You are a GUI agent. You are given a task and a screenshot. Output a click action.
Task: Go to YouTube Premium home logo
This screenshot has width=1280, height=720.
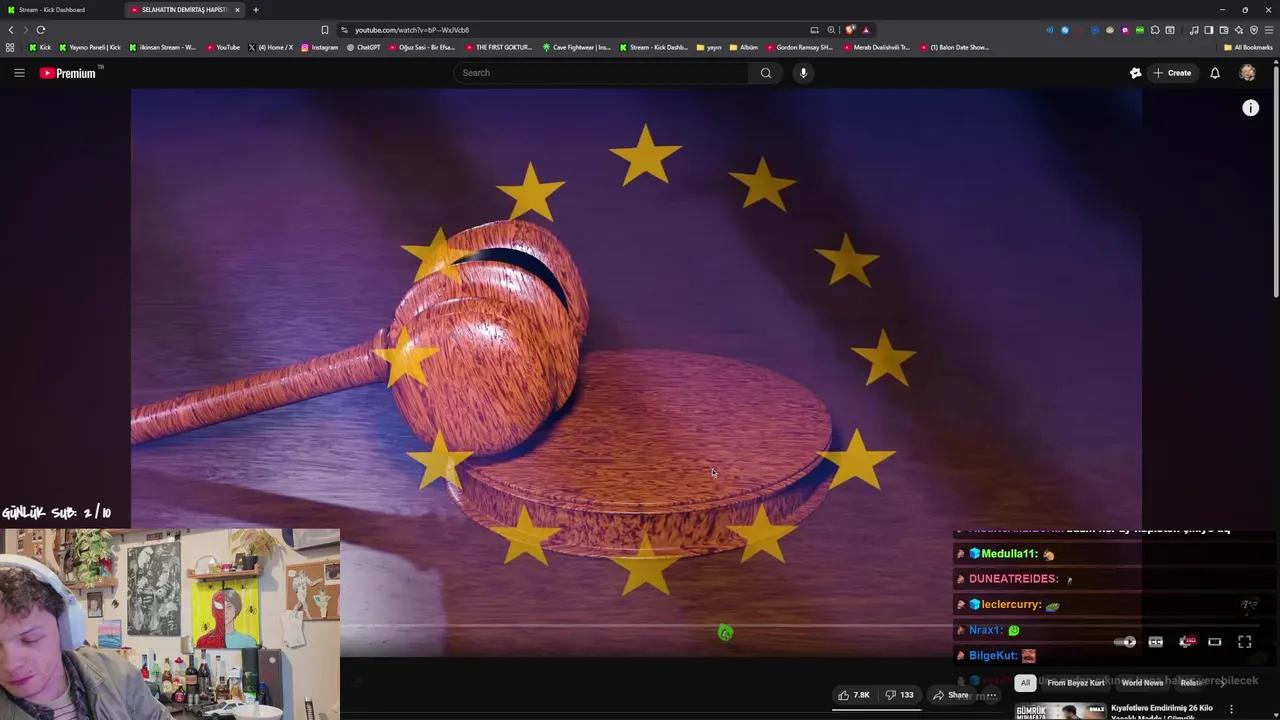coord(70,73)
